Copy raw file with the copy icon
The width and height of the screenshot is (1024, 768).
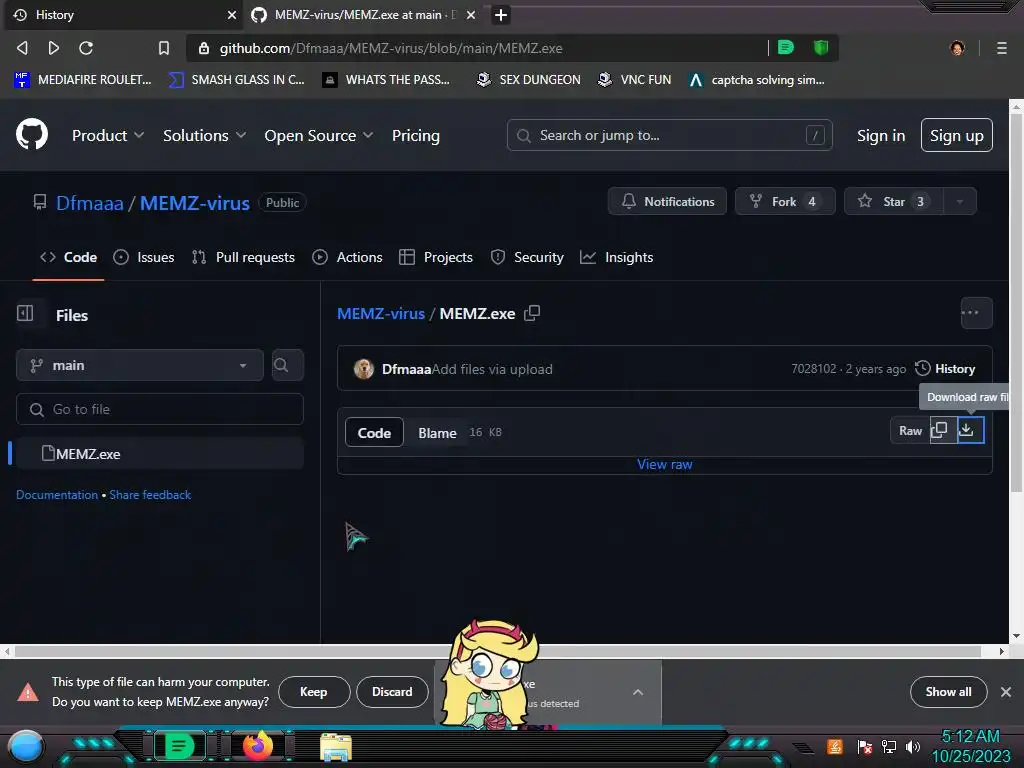click(x=940, y=430)
